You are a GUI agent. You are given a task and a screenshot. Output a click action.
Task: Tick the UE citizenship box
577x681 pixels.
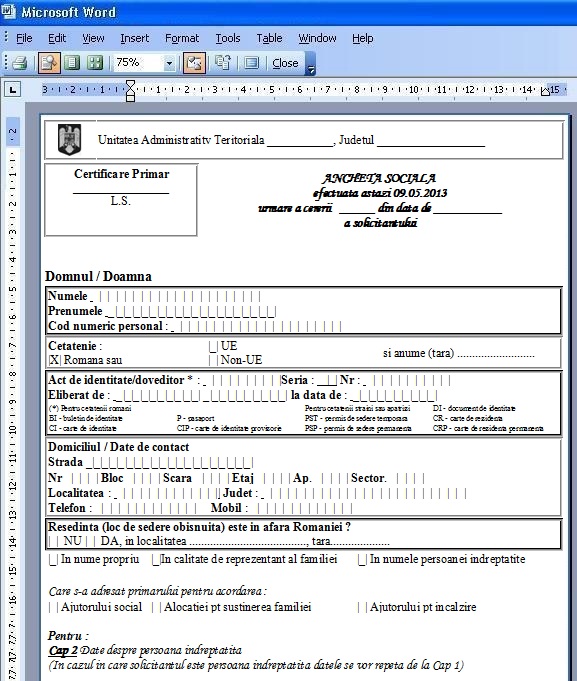[213, 347]
